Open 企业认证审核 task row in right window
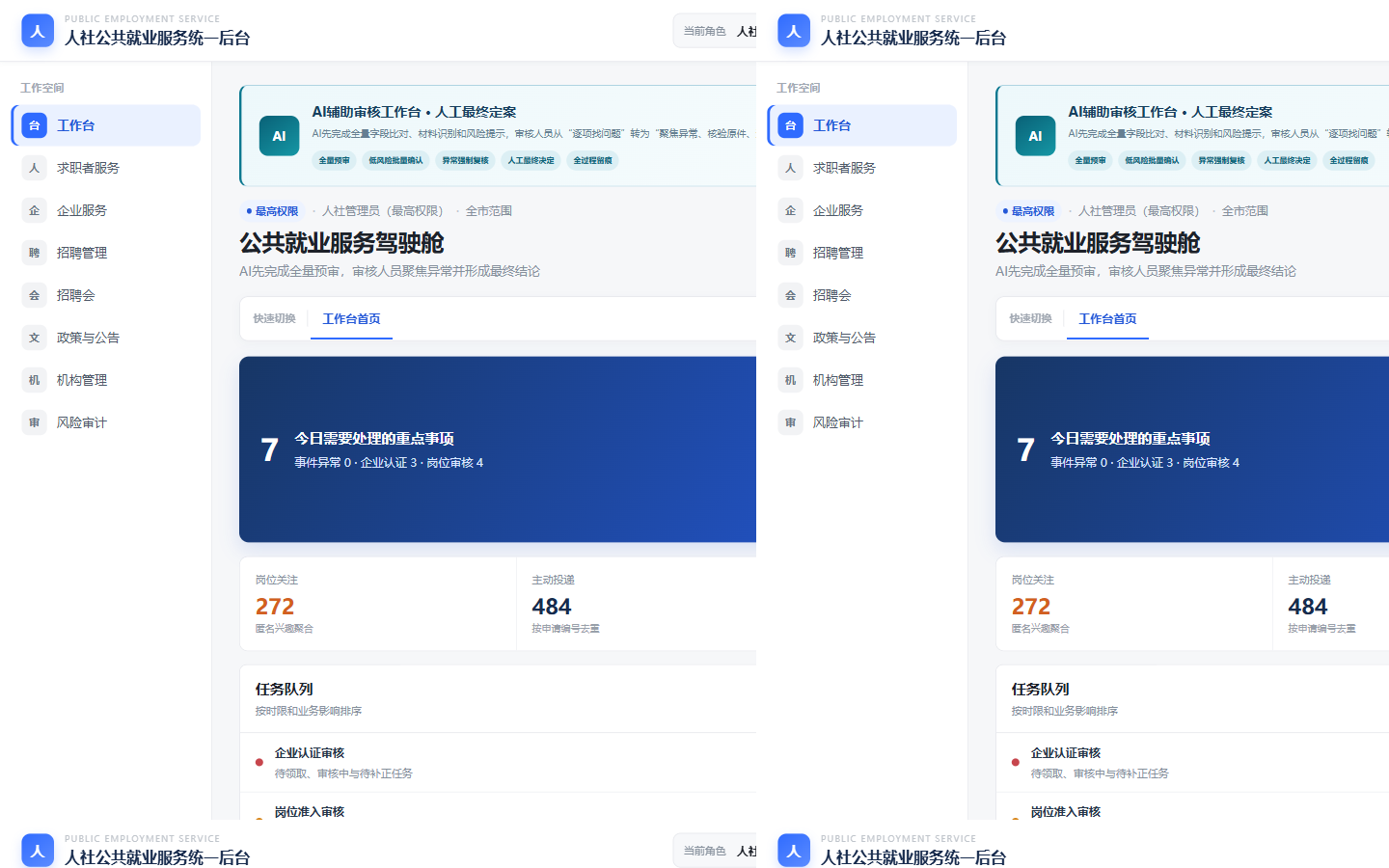 coord(1192,762)
